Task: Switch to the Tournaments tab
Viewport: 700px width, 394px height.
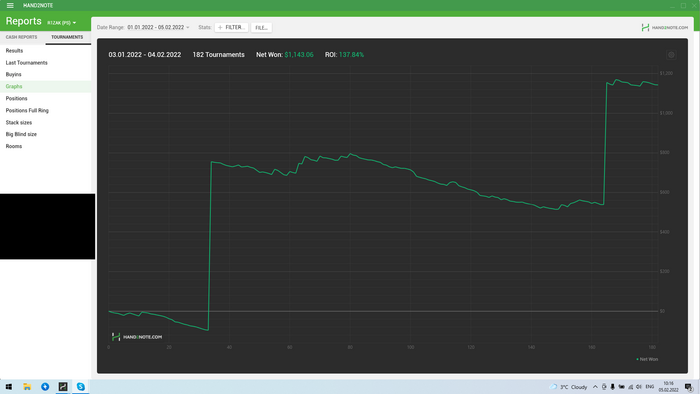Action: (x=67, y=37)
